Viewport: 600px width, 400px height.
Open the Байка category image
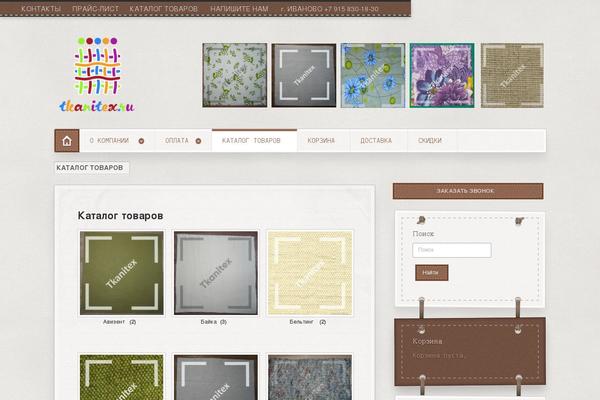(x=216, y=273)
